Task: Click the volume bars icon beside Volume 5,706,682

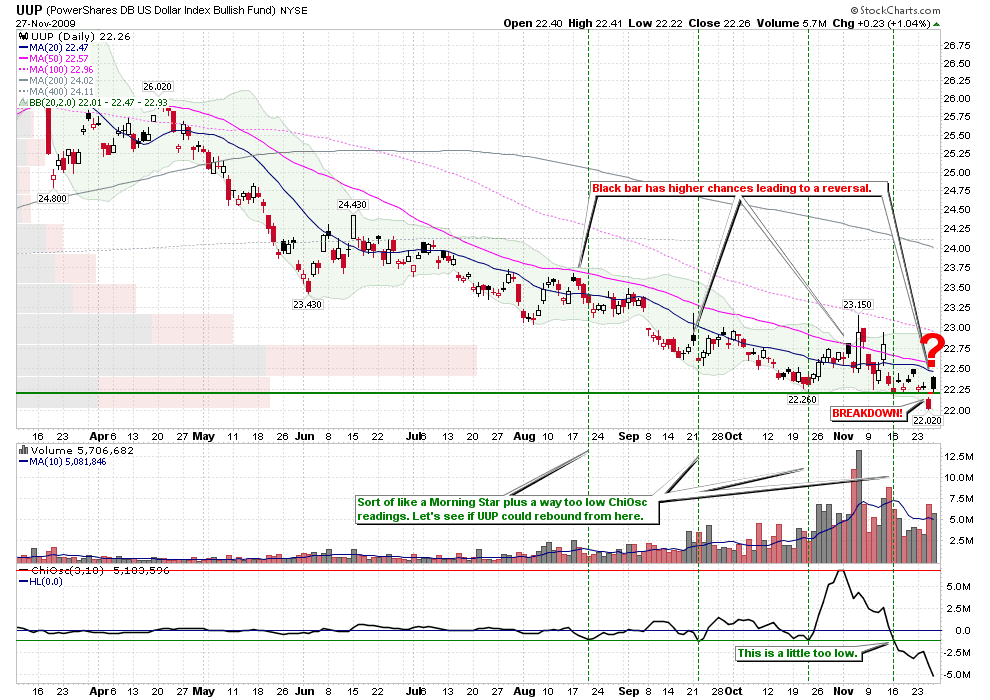Action: pos(24,451)
